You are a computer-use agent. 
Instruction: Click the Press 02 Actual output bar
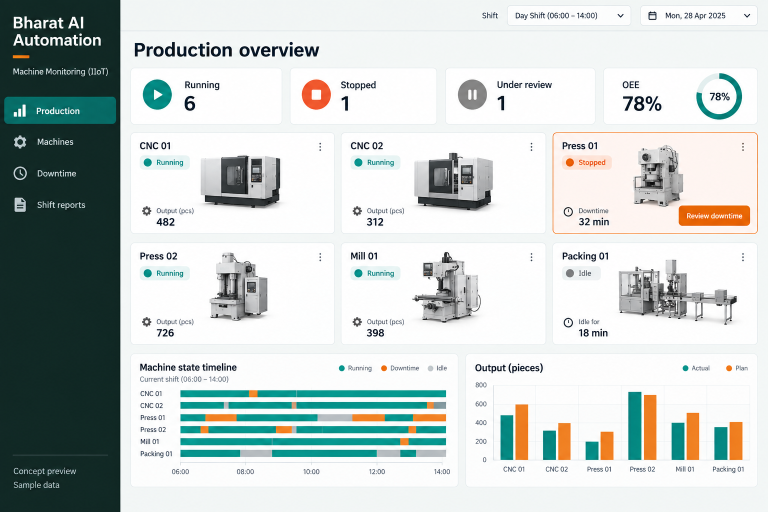[634, 426]
